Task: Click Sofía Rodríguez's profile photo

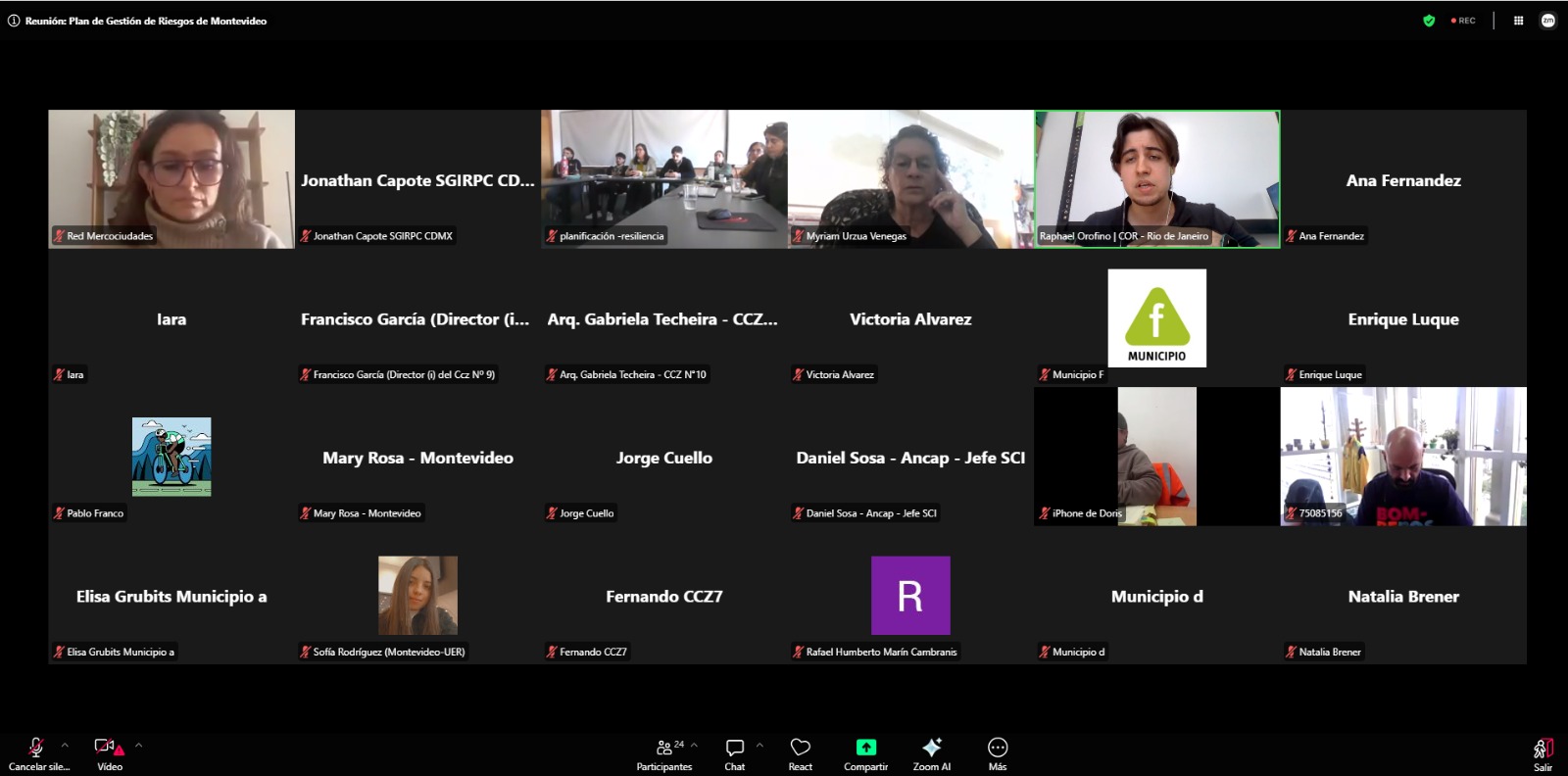Action: [417, 596]
